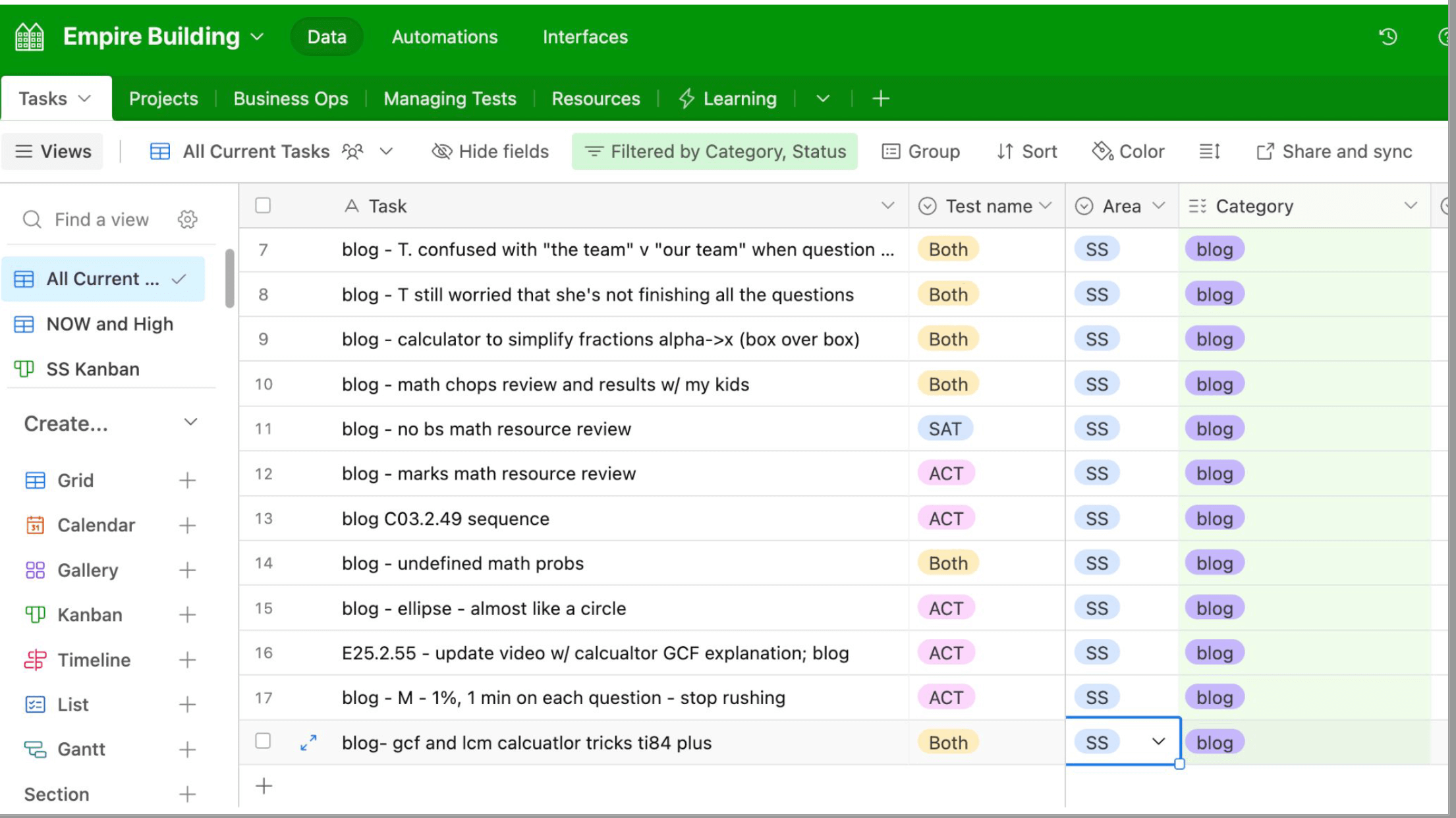Image resolution: width=1456 pixels, height=818 pixels.
Task: Add a new Section
Action: (x=187, y=794)
